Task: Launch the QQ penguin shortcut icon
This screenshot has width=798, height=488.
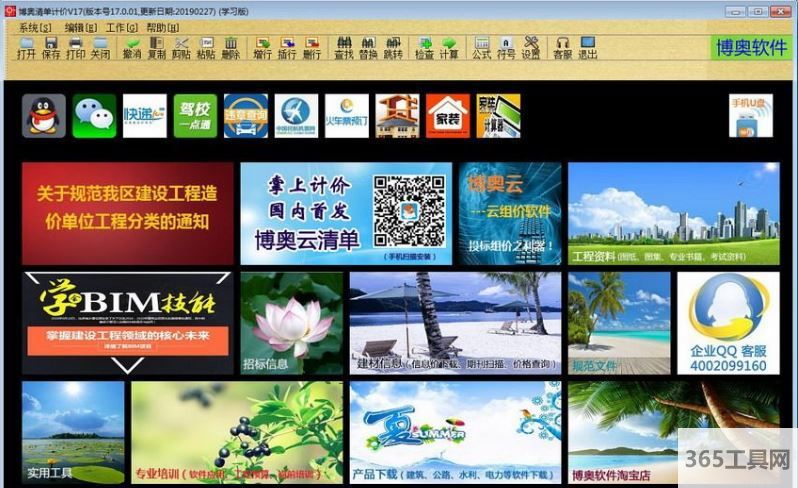Action: (x=44, y=116)
